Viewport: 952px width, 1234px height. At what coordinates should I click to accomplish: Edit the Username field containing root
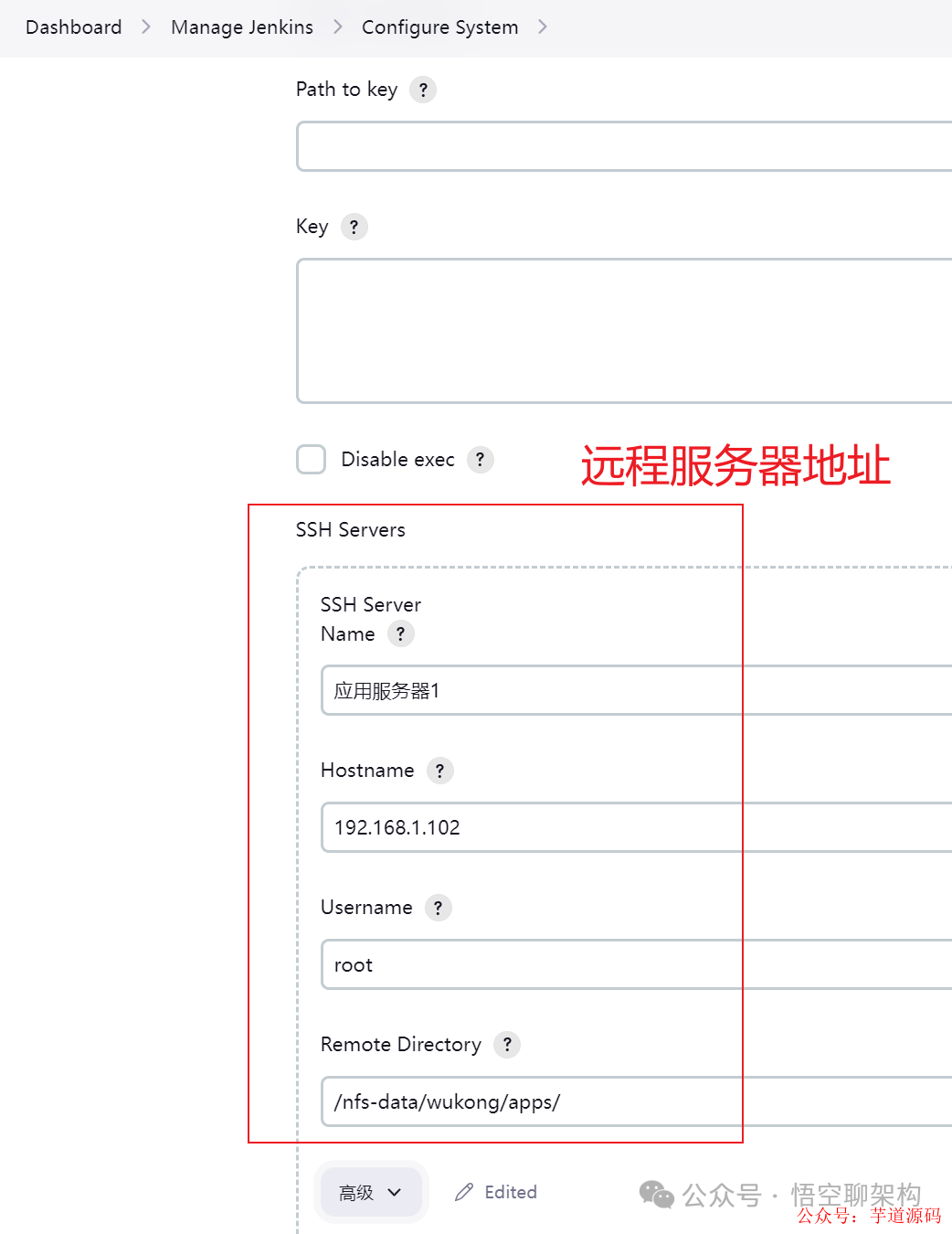(x=637, y=964)
